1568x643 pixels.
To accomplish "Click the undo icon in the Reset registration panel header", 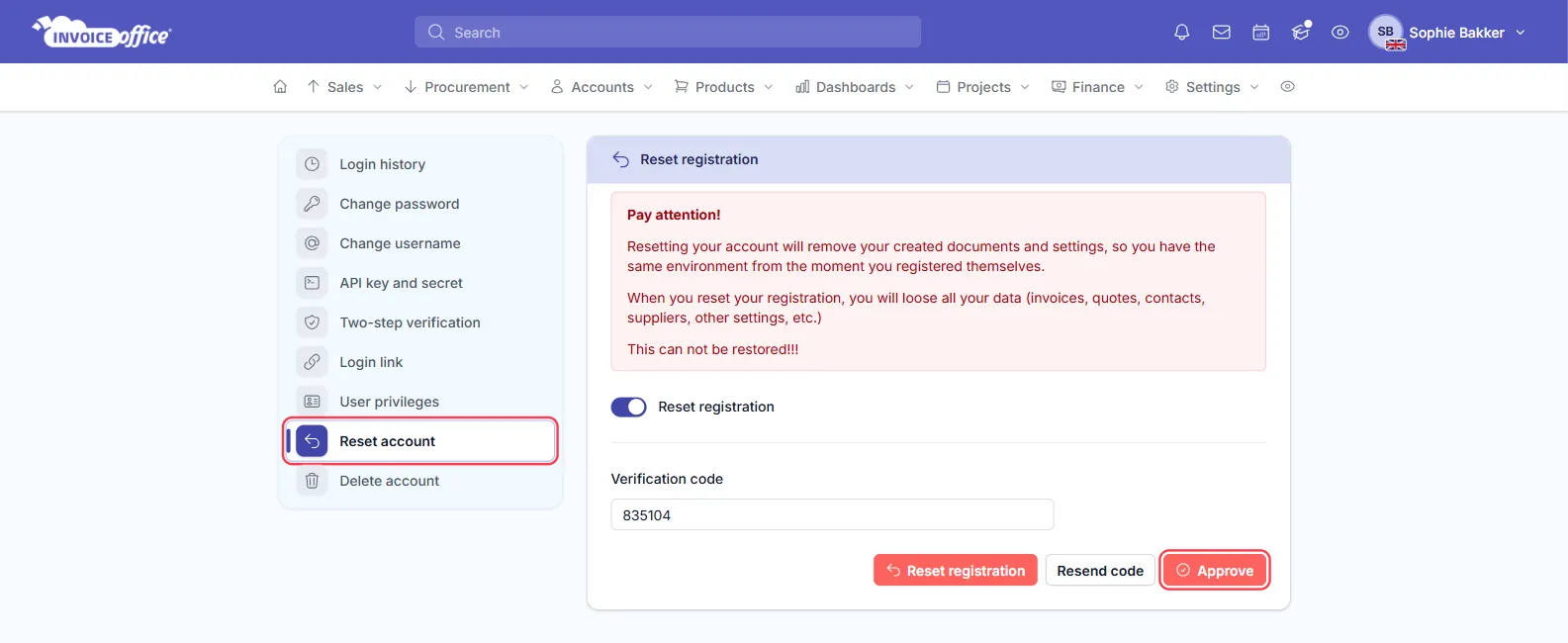I will click(x=621, y=159).
